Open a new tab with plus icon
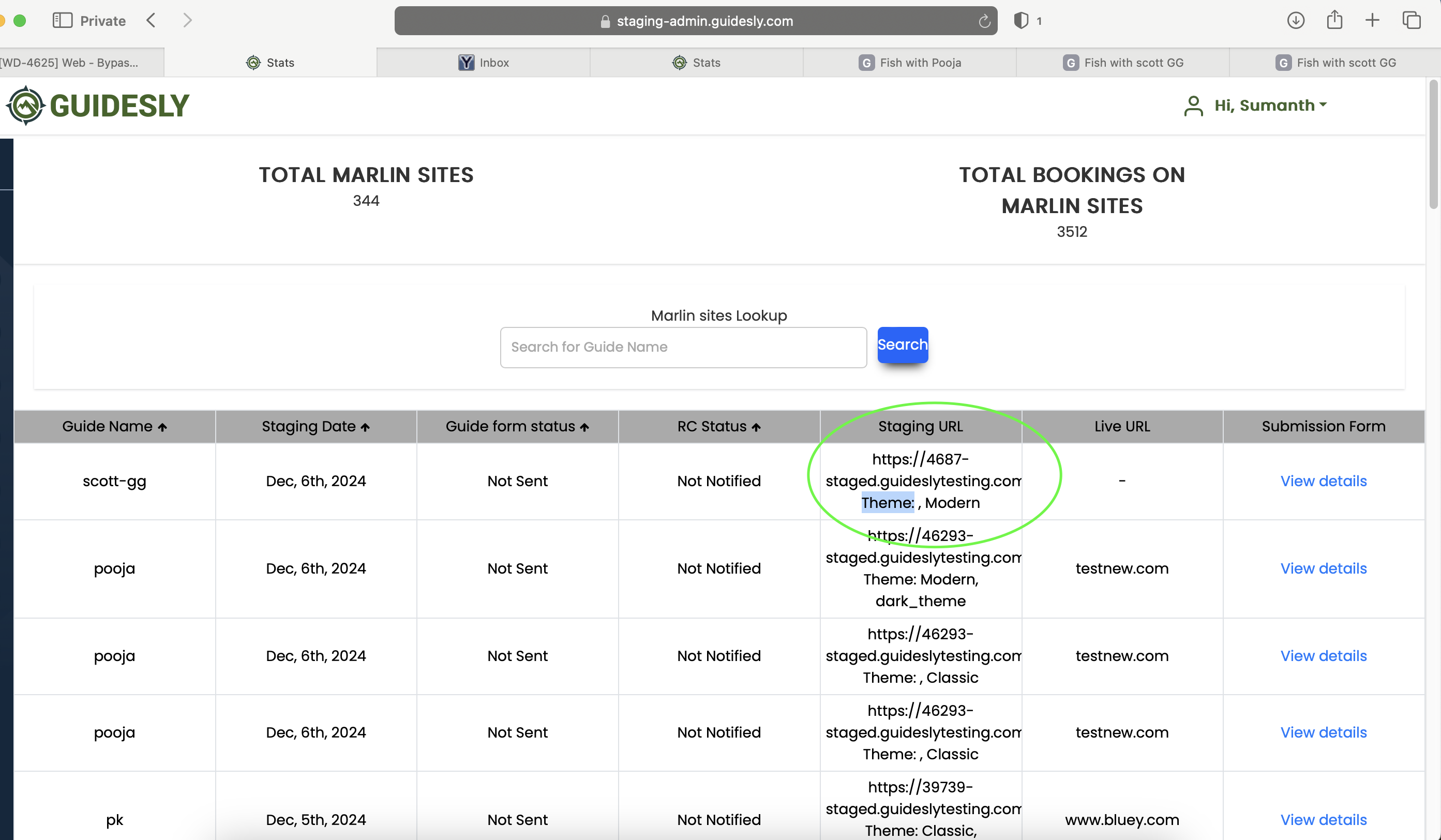The height and width of the screenshot is (840, 1441). (x=1372, y=21)
